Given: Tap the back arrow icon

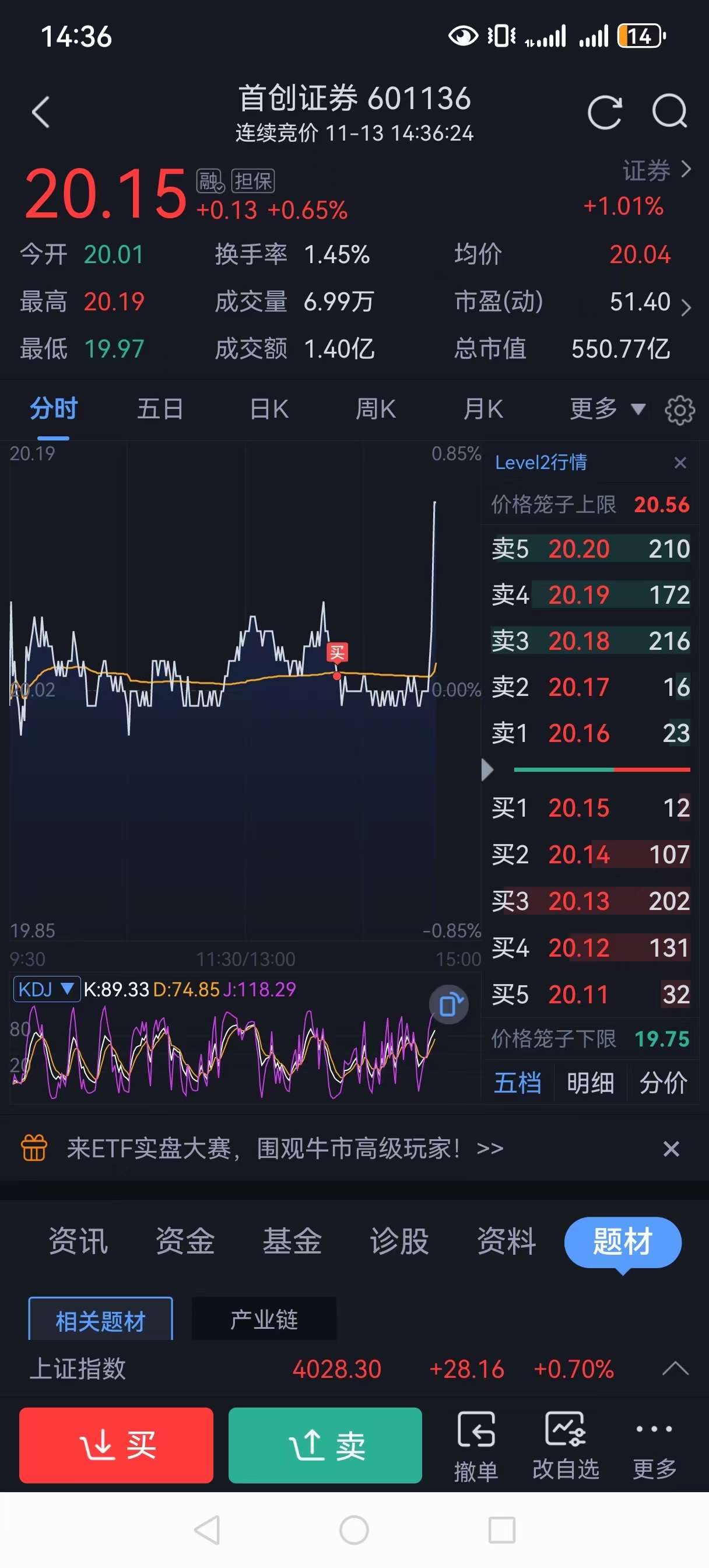Looking at the screenshot, I should [41, 113].
